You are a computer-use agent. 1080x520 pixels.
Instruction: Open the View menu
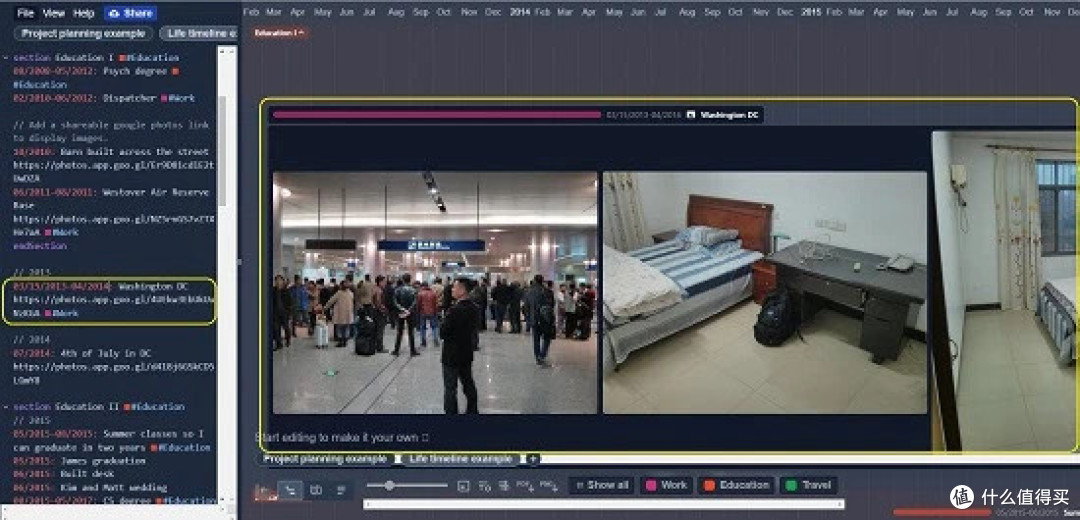point(53,13)
